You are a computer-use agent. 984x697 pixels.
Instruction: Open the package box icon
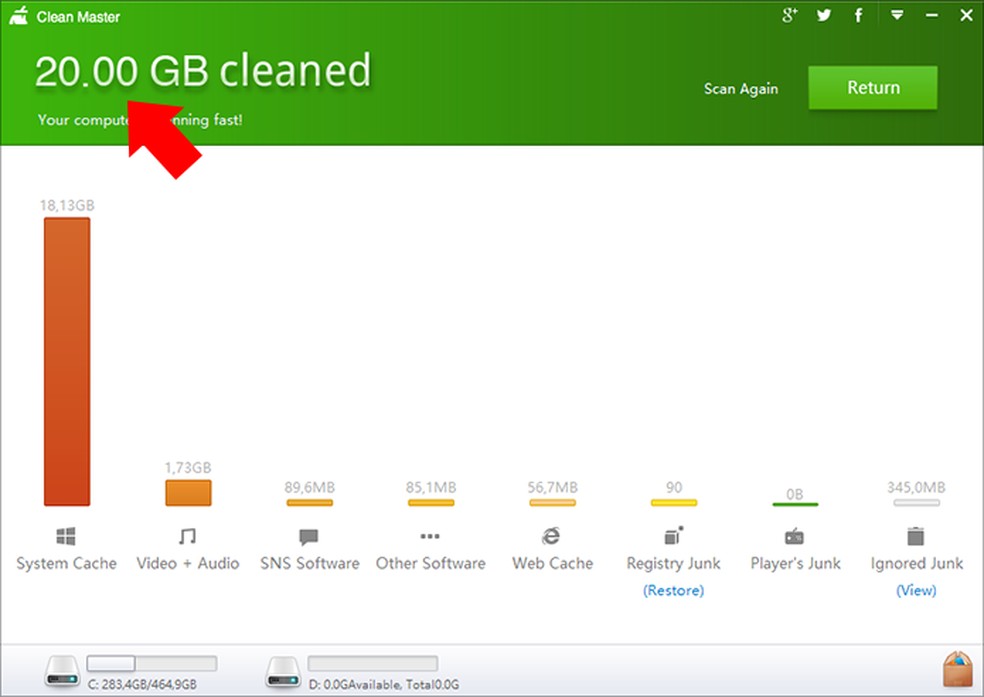pos(958,669)
